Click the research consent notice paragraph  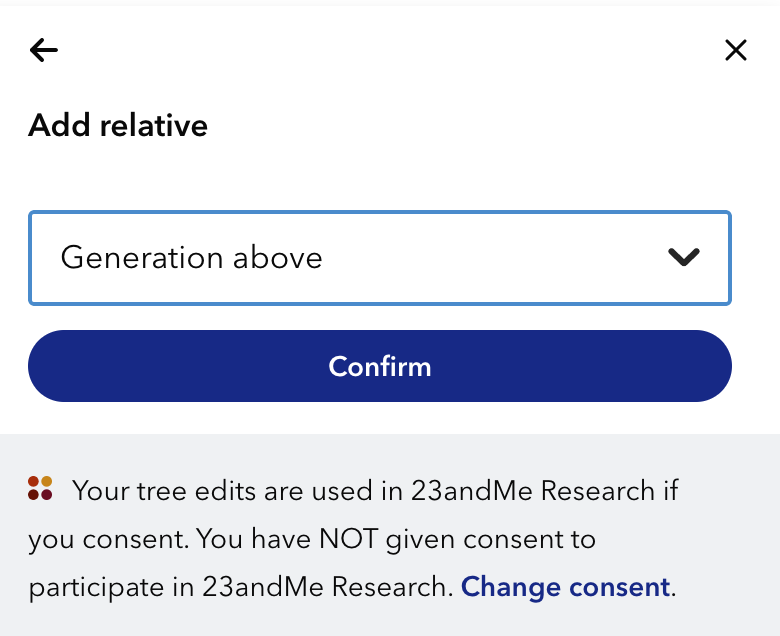[353, 539]
